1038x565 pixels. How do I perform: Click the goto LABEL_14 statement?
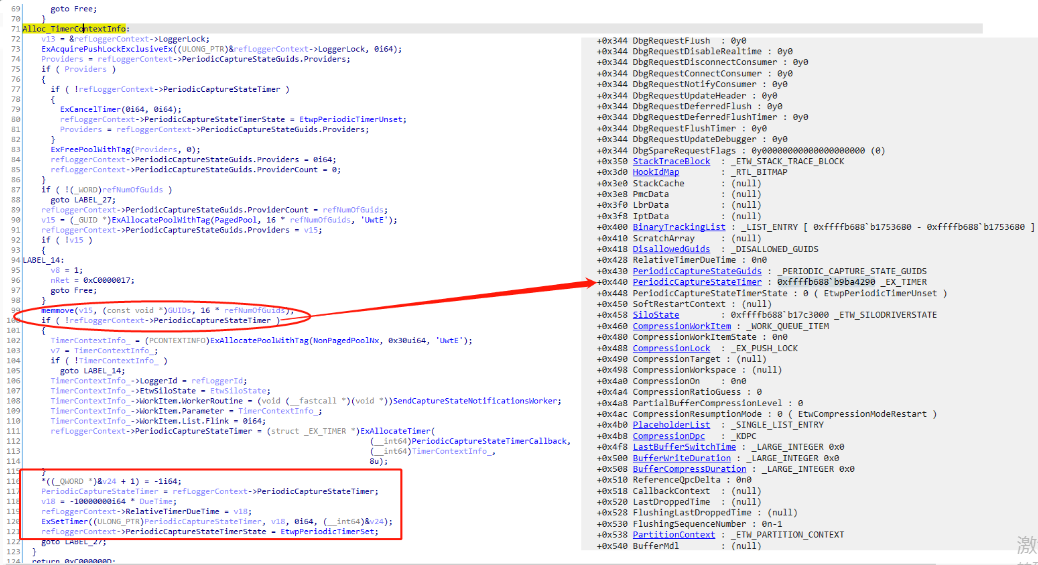tap(92, 371)
